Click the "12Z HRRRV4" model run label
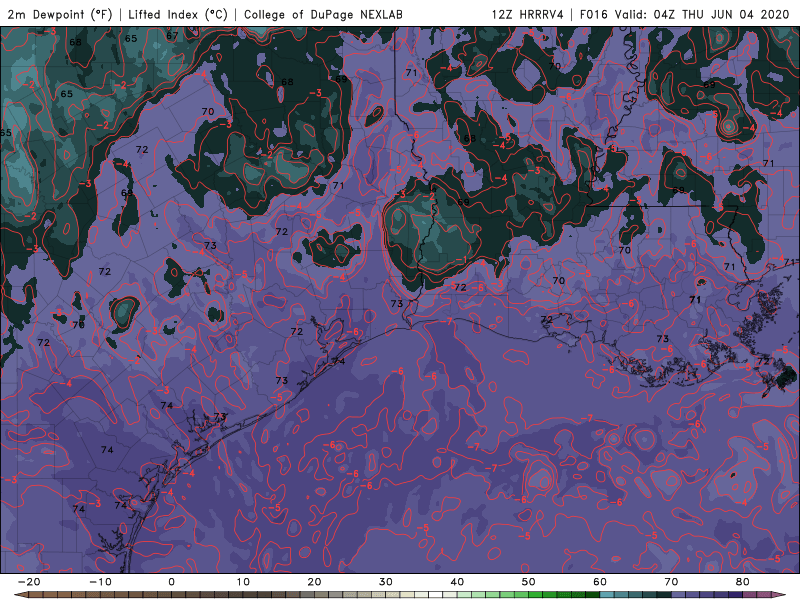 (x=527, y=14)
